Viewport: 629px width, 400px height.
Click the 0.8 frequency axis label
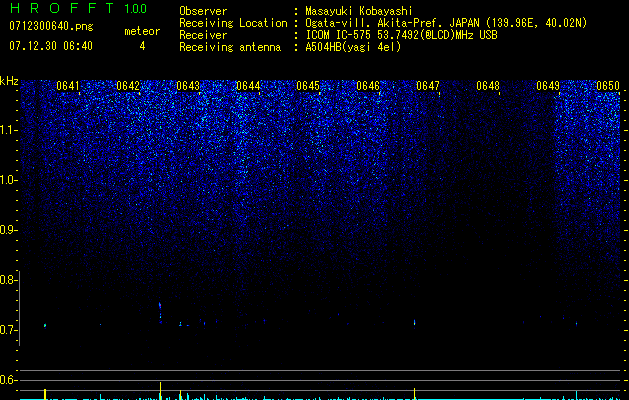[x=7, y=280]
